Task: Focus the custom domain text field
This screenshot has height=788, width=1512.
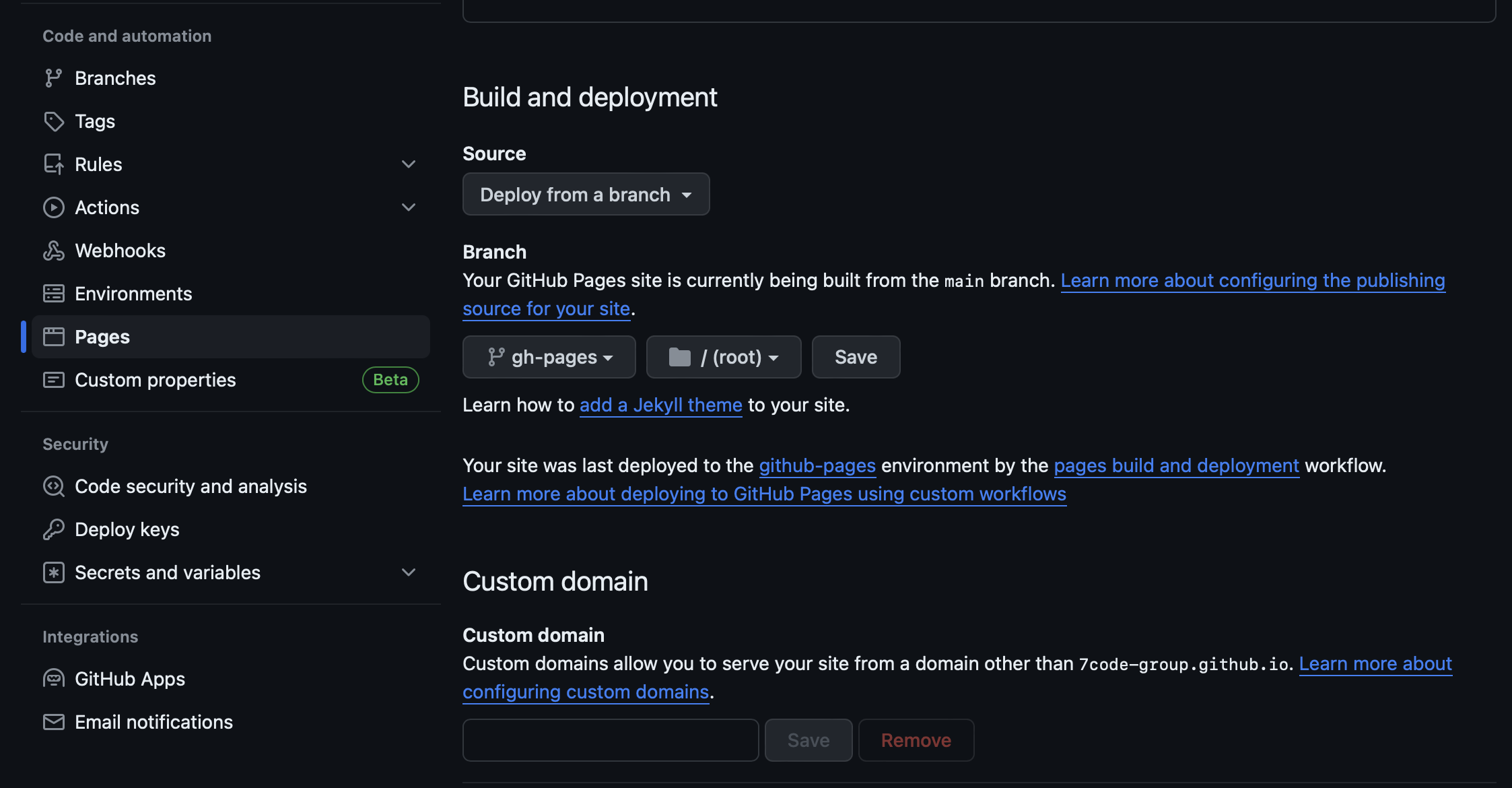Action: (x=611, y=740)
